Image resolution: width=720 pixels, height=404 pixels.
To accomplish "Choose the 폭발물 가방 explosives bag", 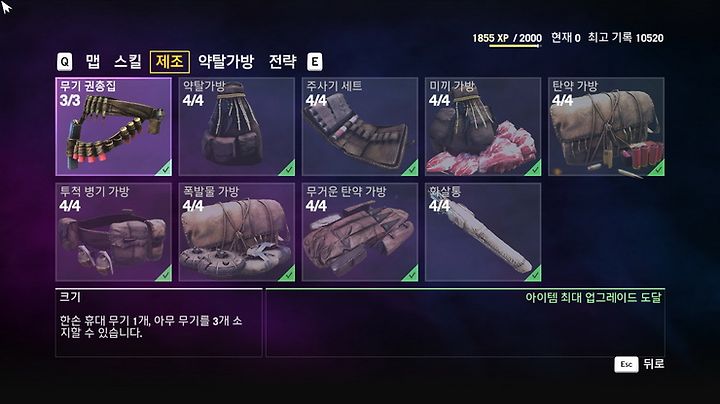I will [x=236, y=232].
